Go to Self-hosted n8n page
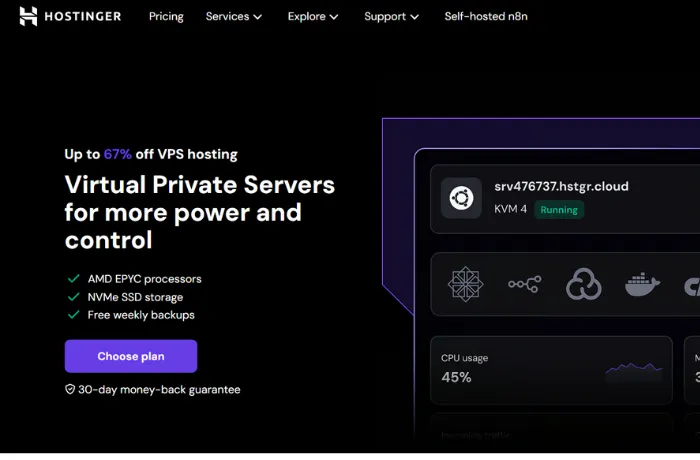The image size is (700, 460). (485, 17)
